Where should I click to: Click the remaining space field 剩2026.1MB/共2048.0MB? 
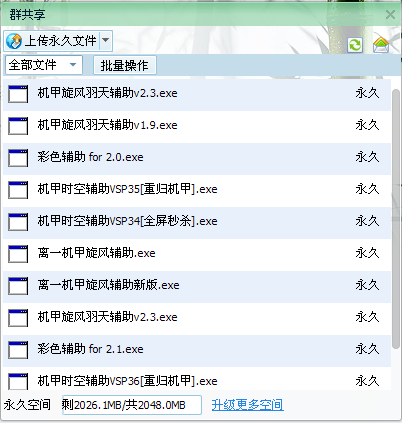pos(132,405)
